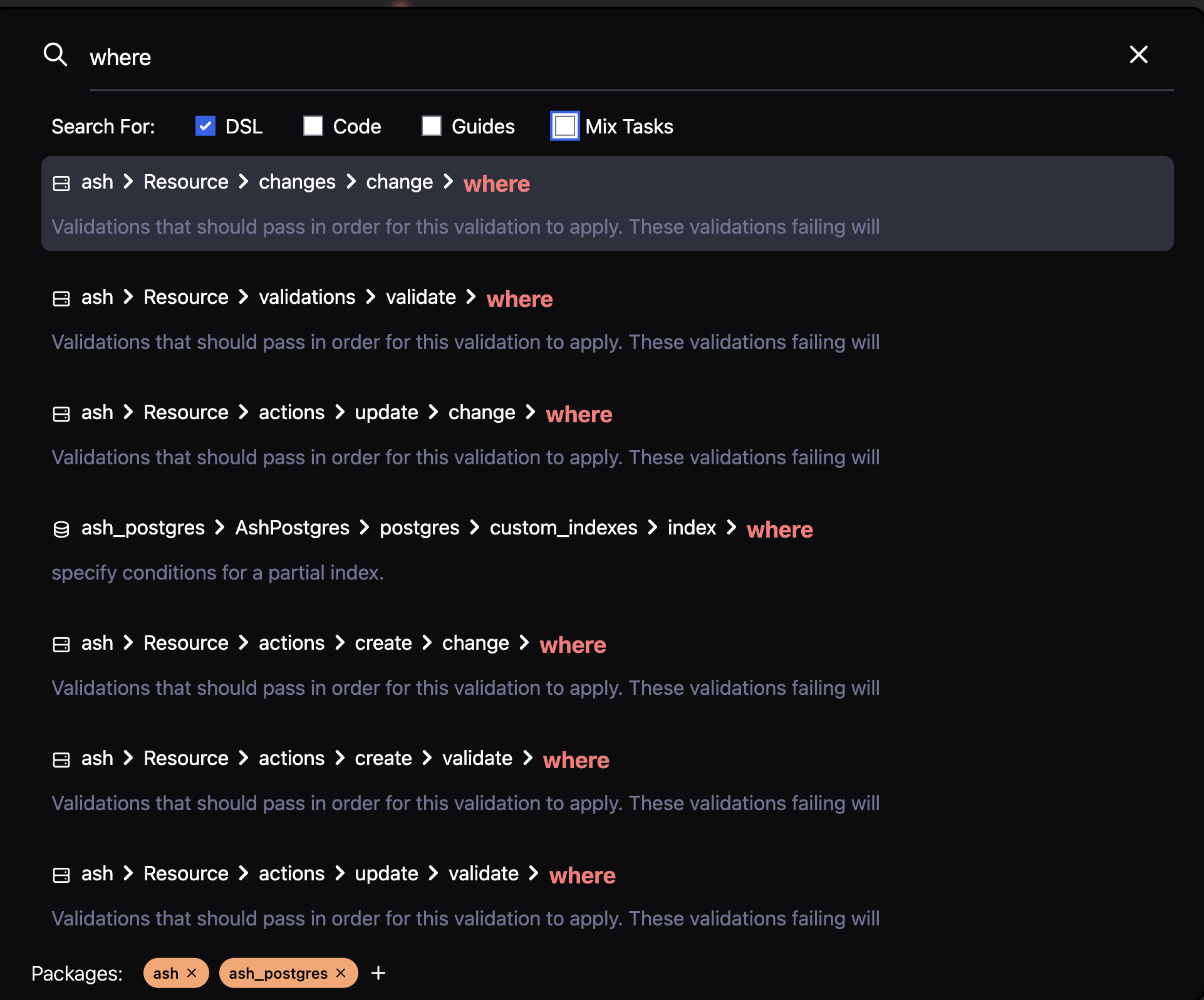This screenshot has width=1204, height=1000.
Task: Open the validations > validate > where result
Action: tap(607, 319)
